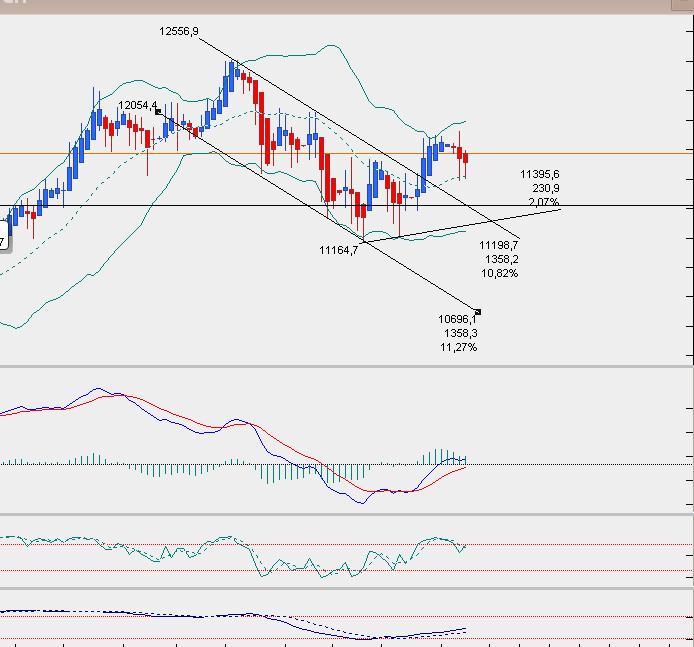Click the 1358,3 difference value
The height and width of the screenshot is (647, 694).
[461, 333]
